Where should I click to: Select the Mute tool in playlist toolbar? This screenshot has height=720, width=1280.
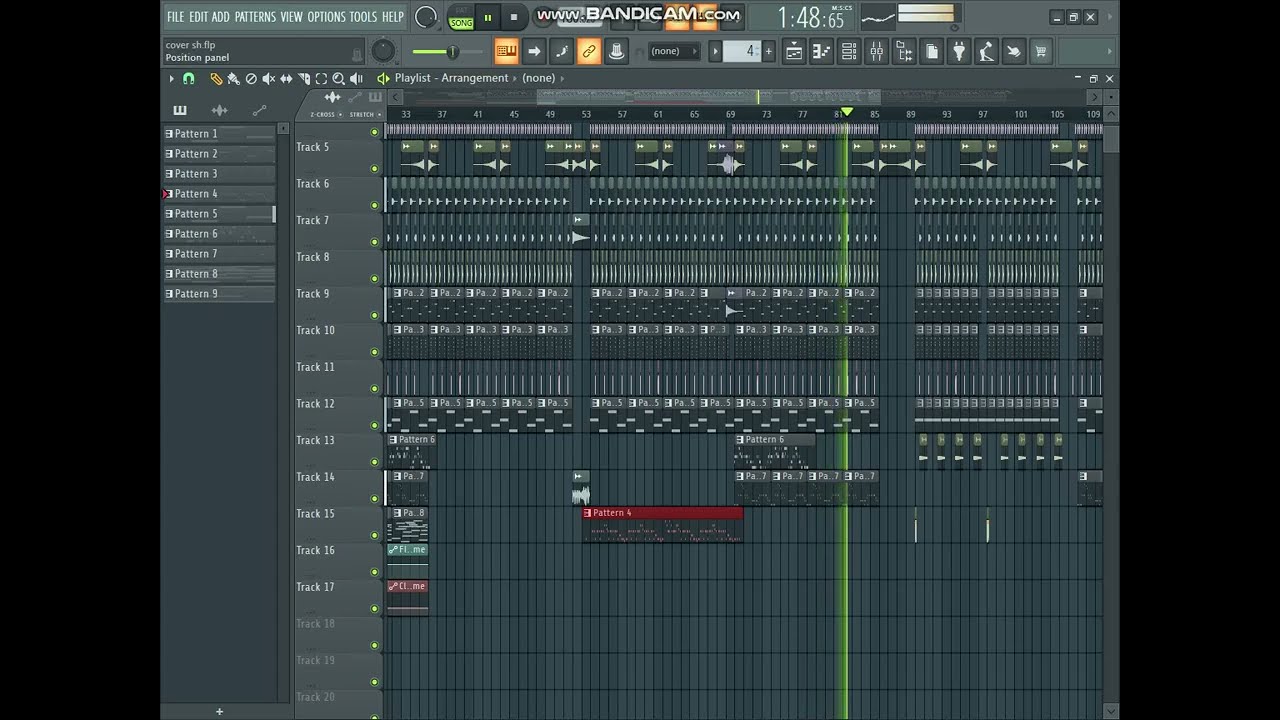[268, 78]
